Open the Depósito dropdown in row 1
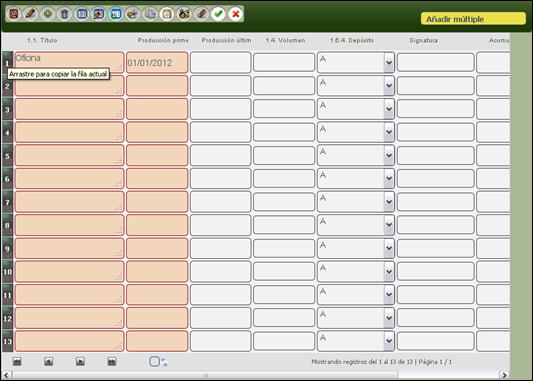 [x=389, y=63]
